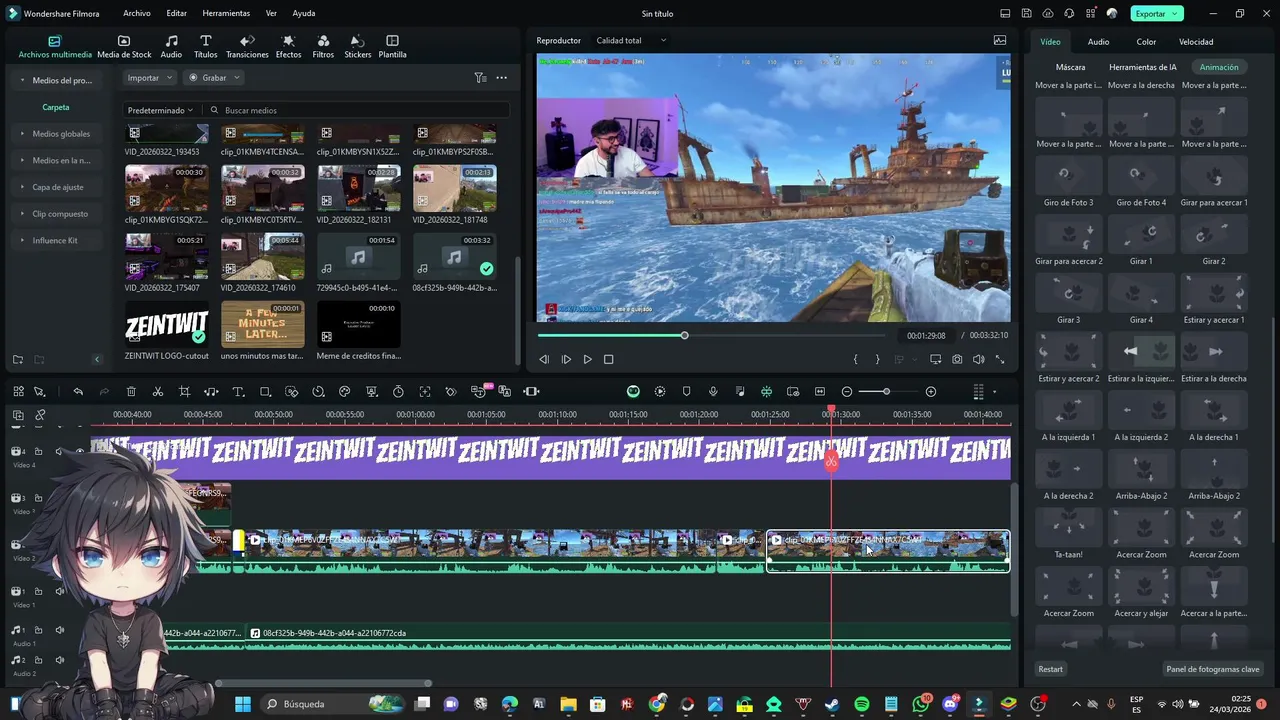Expand the Medios globales item
1280x720 pixels.
[22, 134]
